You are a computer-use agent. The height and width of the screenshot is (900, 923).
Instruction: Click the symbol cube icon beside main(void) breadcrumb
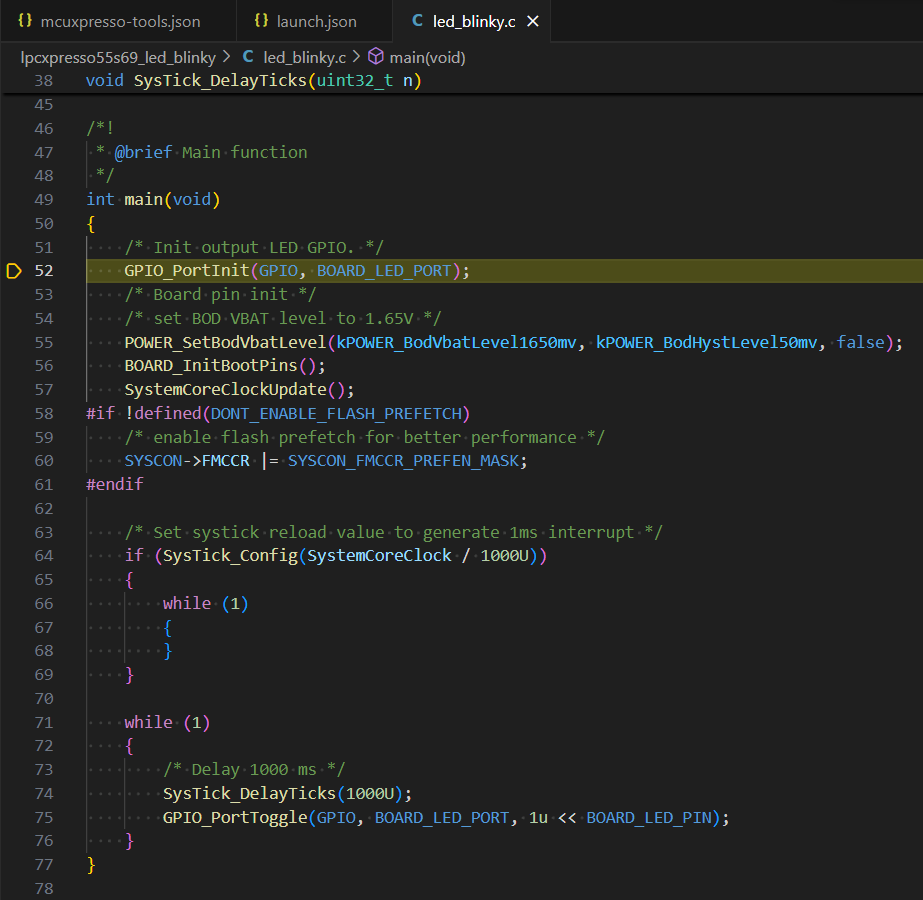coord(374,57)
